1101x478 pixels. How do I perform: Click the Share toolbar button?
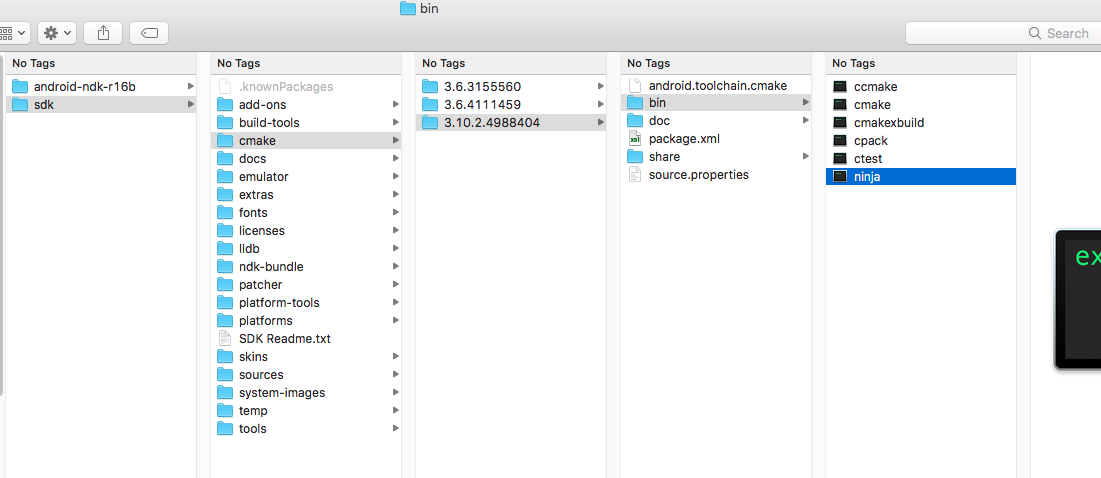(103, 33)
